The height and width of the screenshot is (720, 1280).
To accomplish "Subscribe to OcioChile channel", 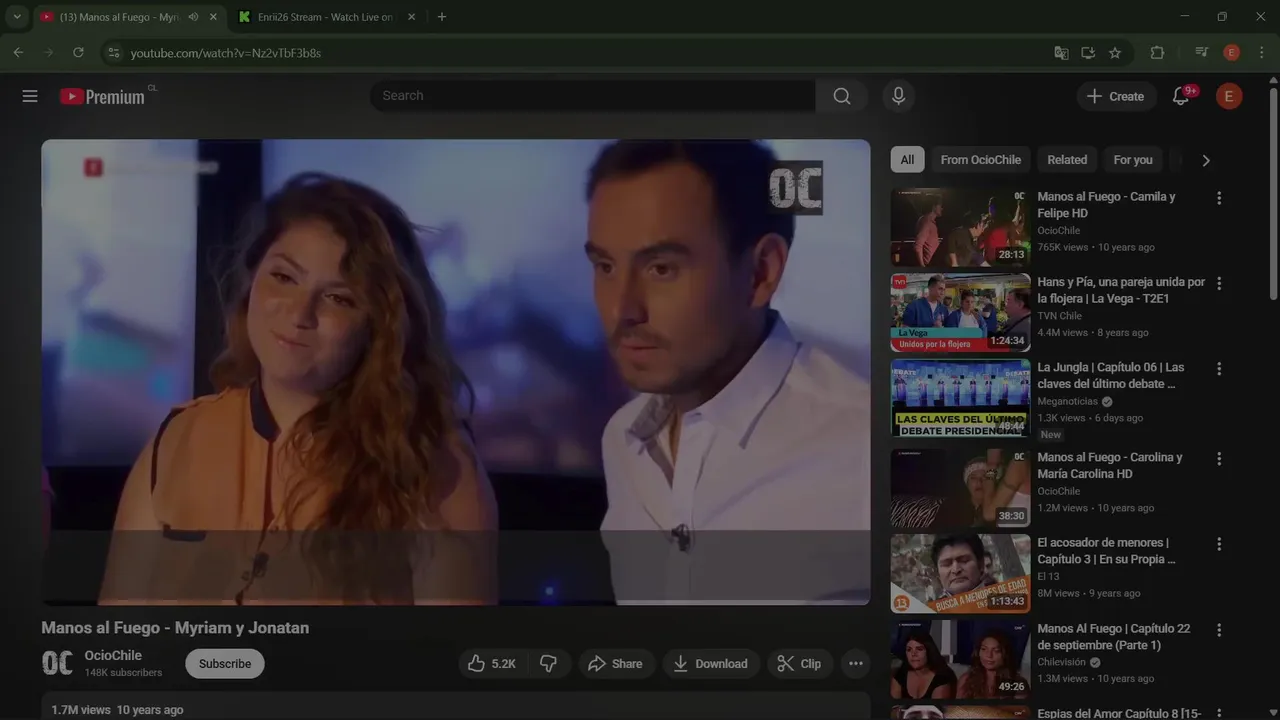I will coord(225,663).
